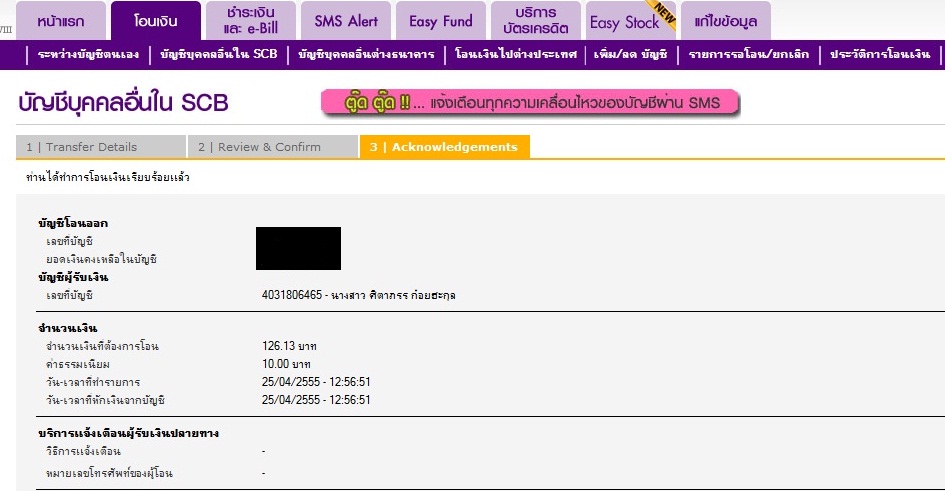
Task: Open the Easy Fund tab
Action: (441, 20)
